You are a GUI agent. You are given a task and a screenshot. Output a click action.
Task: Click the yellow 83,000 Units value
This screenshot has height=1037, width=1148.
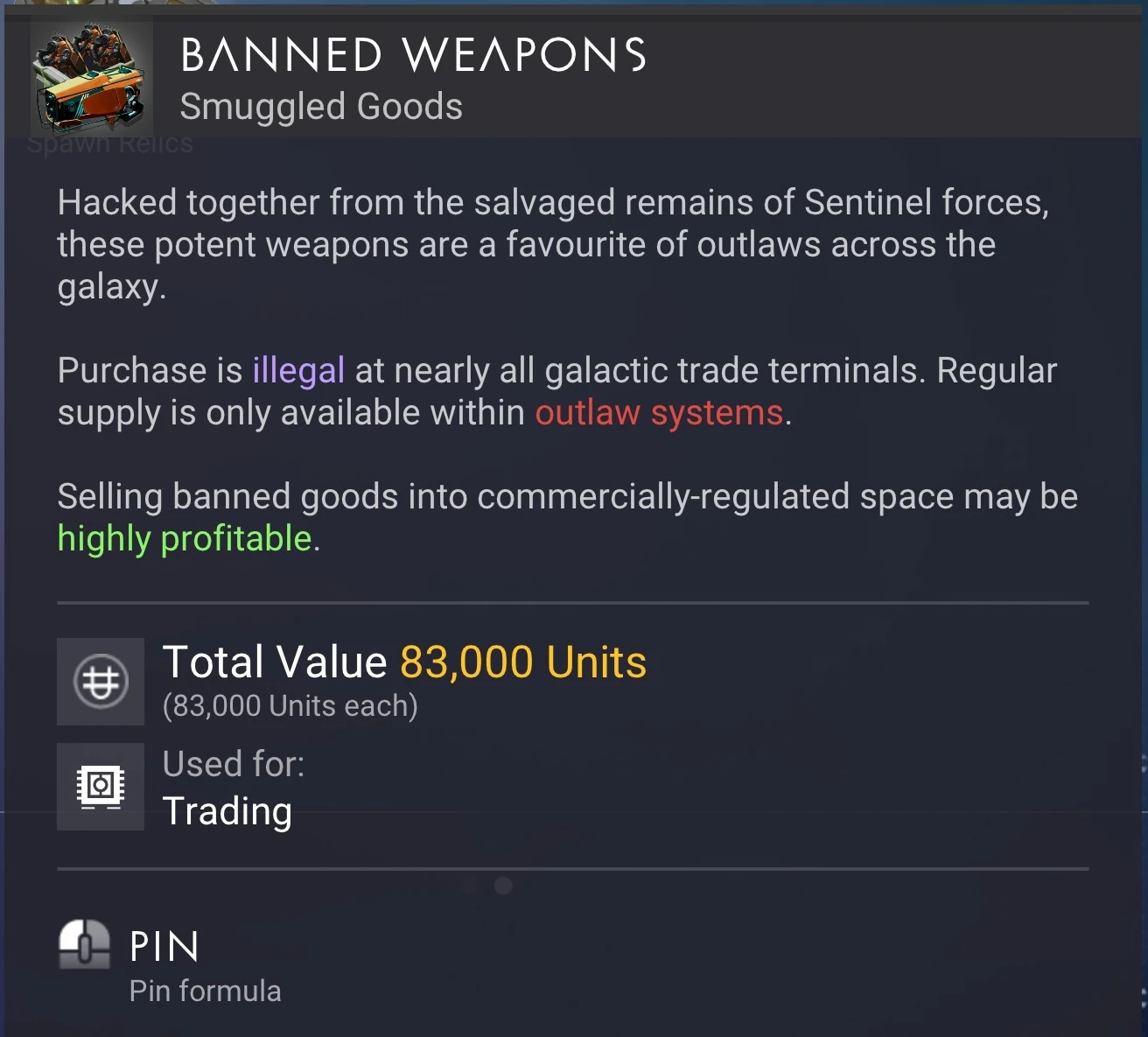[523, 662]
